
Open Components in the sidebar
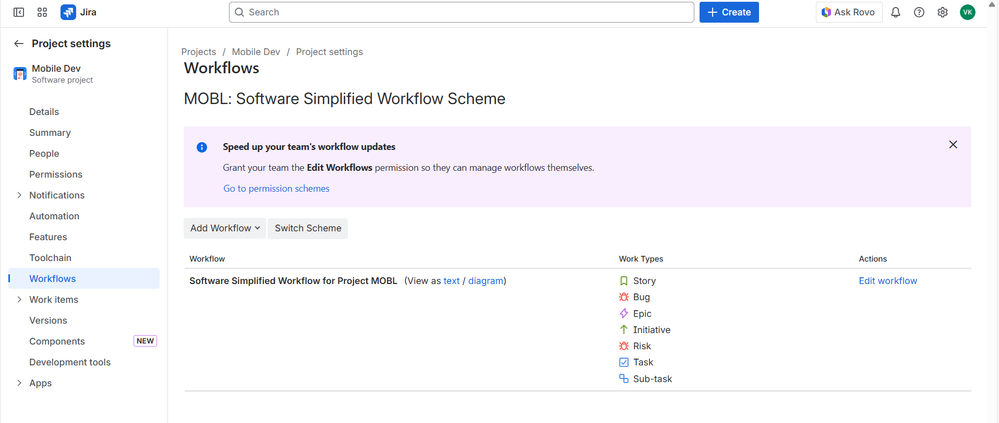(57, 341)
